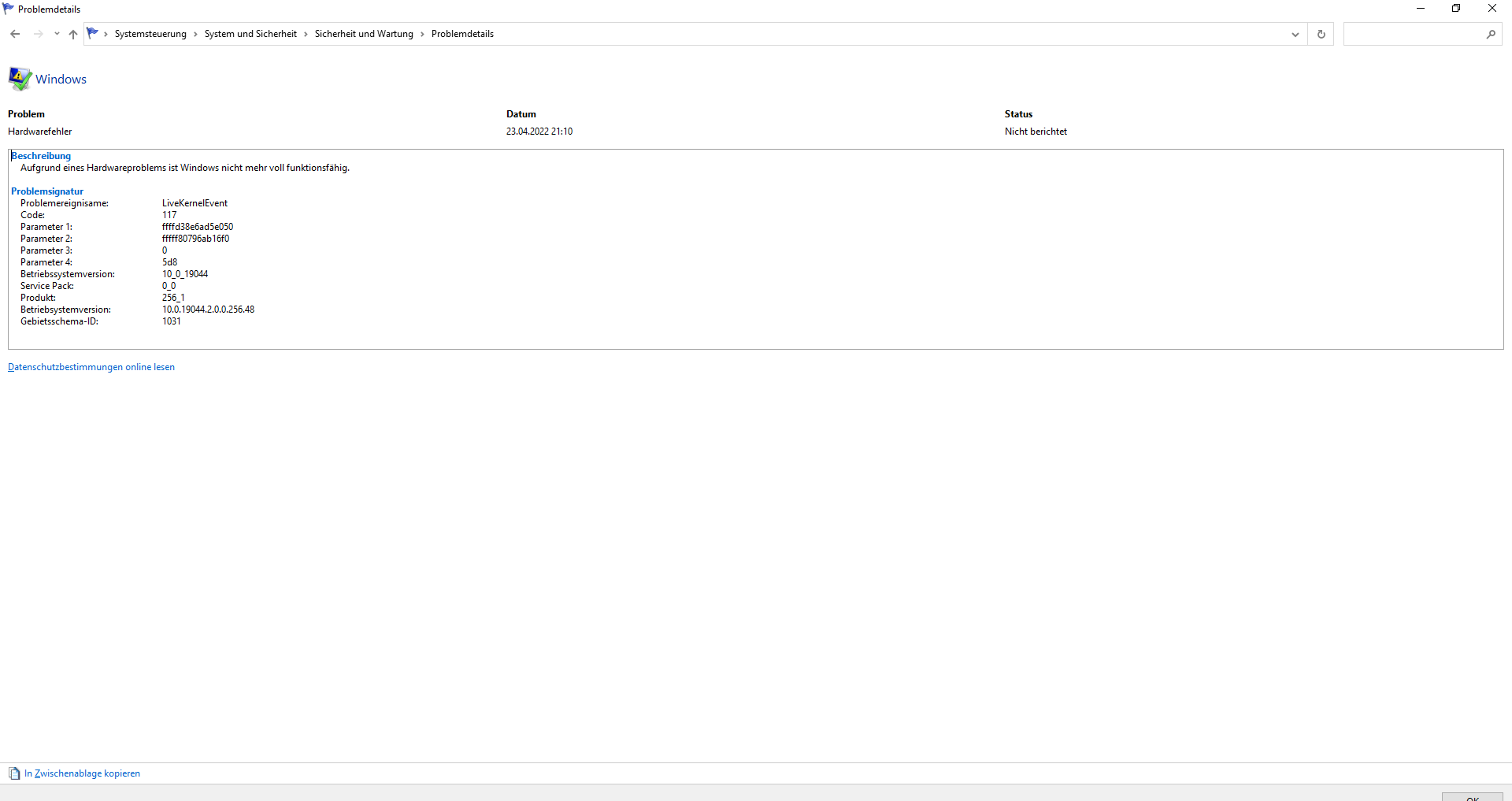The image size is (1512, 801).
Task: Click the Windows problem report icon
Action: (x=20, y=79)
